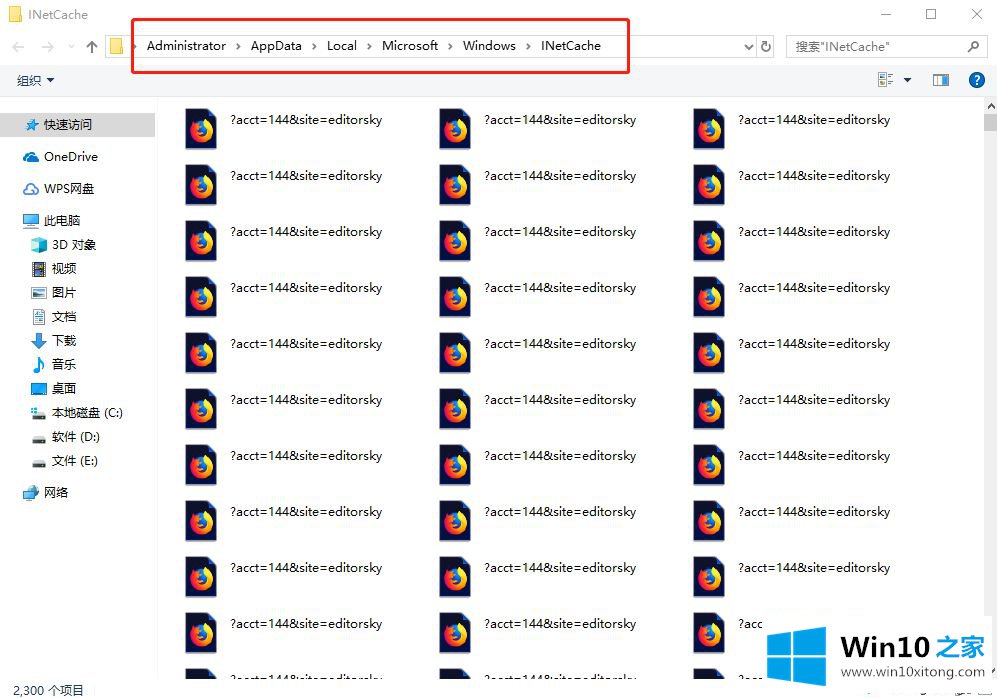
Task: Refresh the INetCache folder view
Action: (x=766, y=46)
